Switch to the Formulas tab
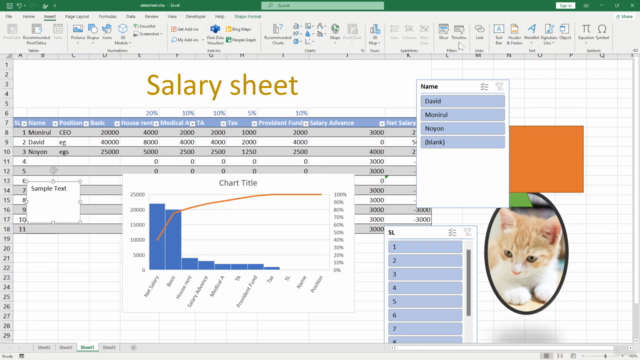Viewport: 640px width, 360px height. [108, 16]
